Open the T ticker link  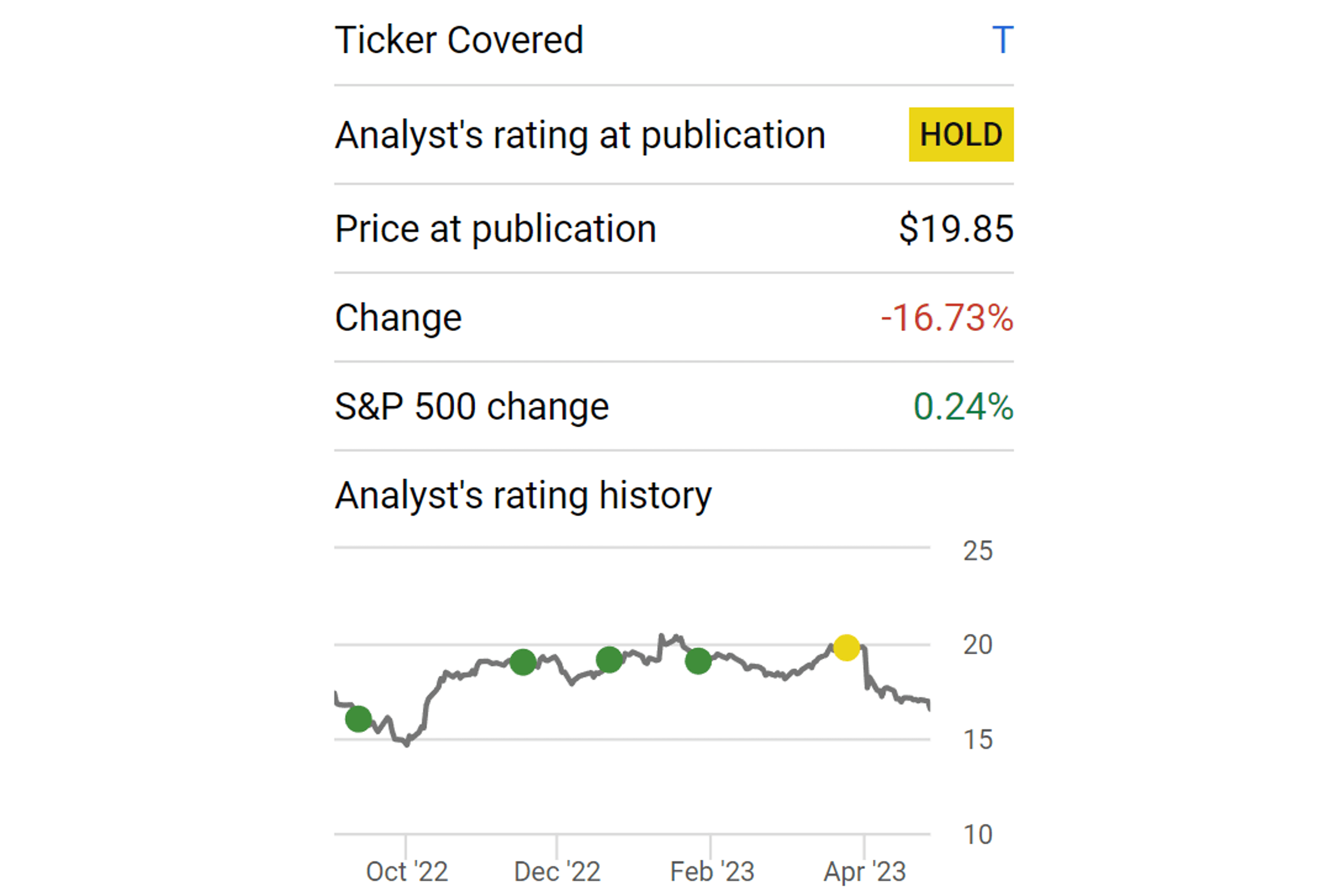1002,40
